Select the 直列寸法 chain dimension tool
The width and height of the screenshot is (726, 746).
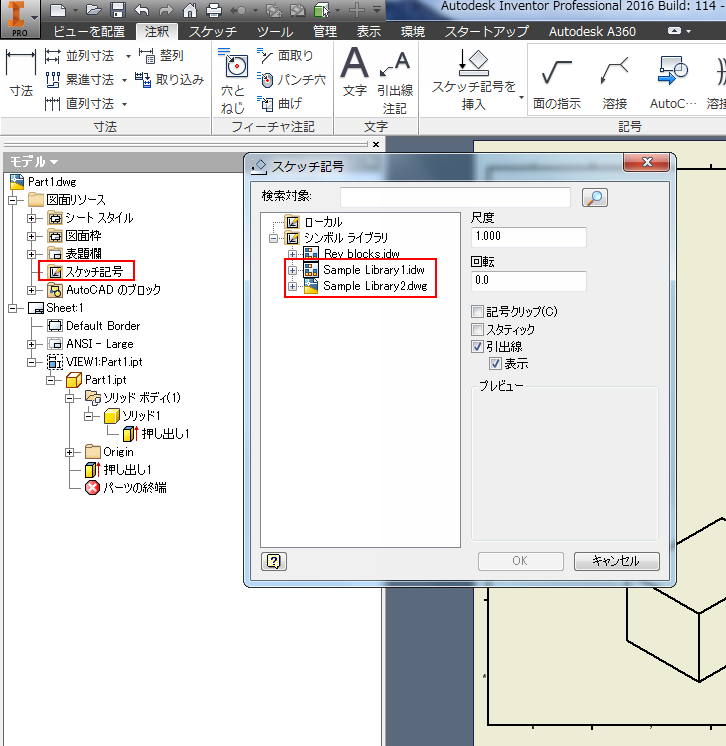coord(80,103)
